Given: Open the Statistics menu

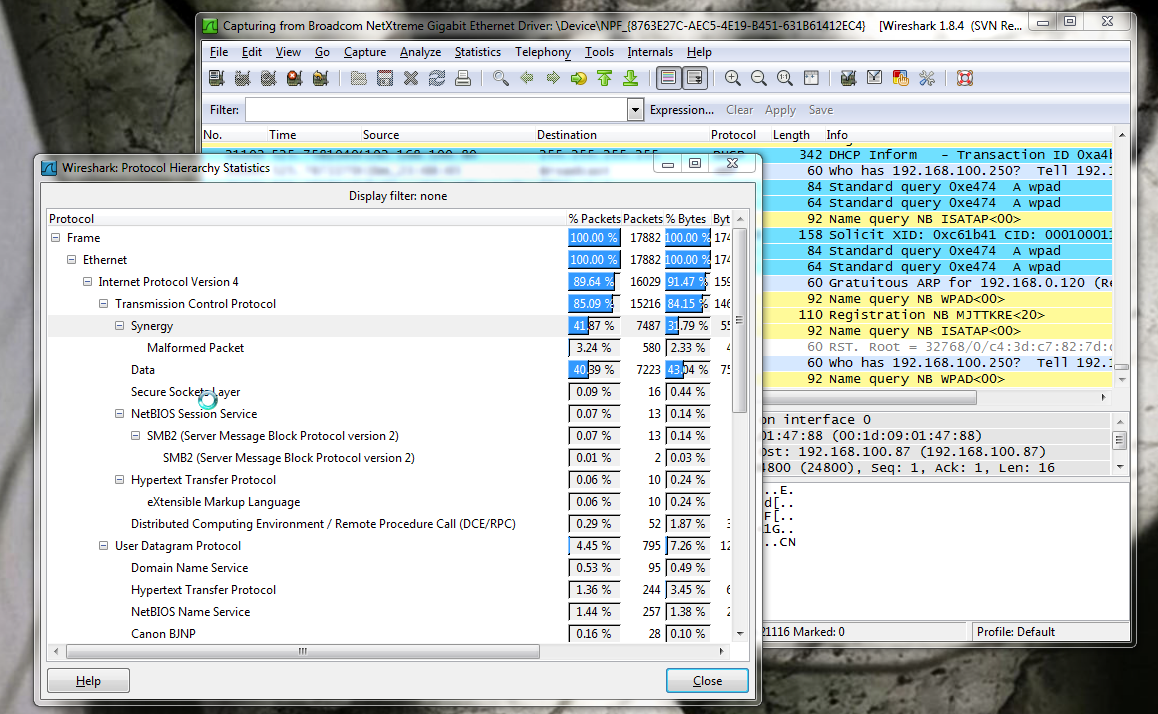Looking at the screenshot, I should click(x=477, y=52).
